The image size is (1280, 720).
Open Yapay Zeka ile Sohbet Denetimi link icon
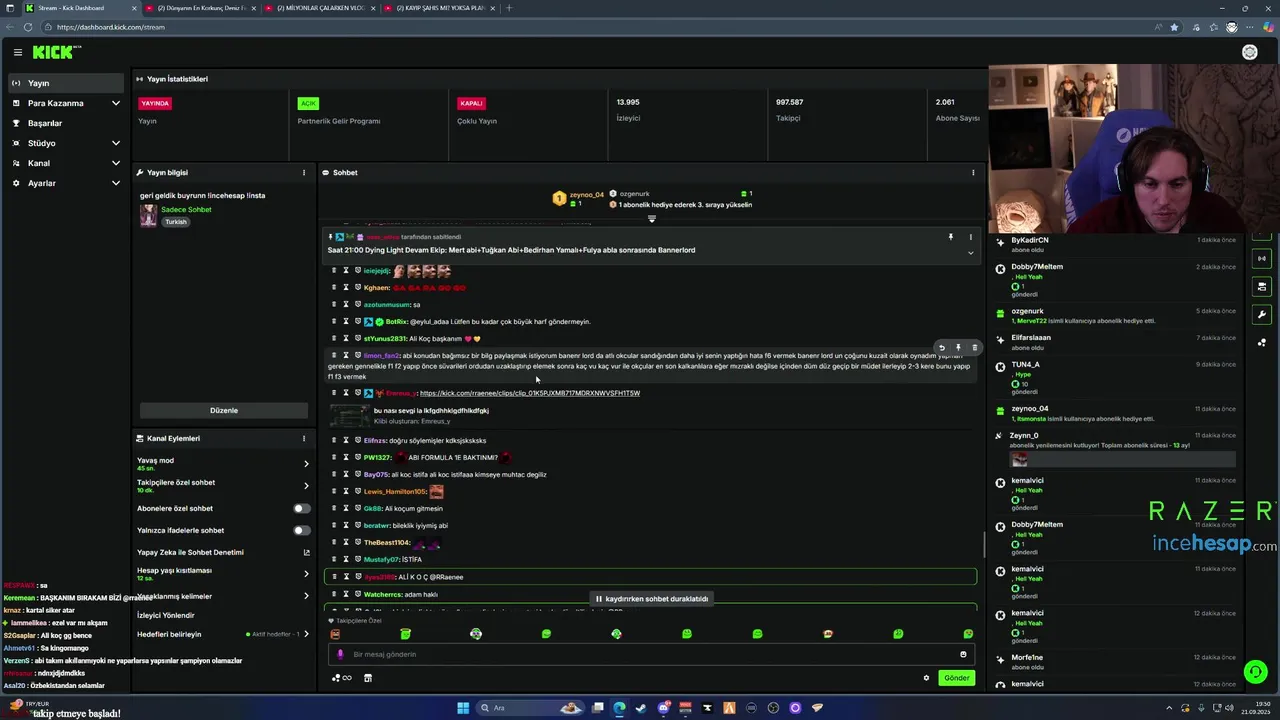coord(306,552)
